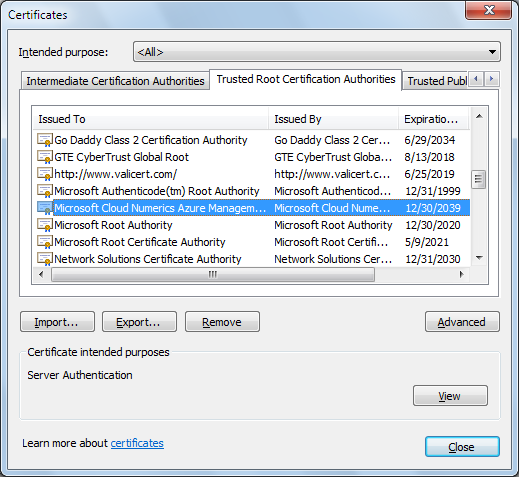Click the vertical scrollbar thumb
The width and height of the screenshot is (519, 477).
click(x=479, y=179)
